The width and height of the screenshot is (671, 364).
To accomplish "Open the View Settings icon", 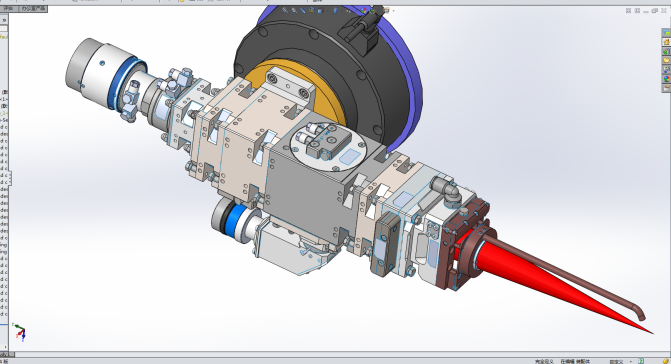I will pos(386,10).
